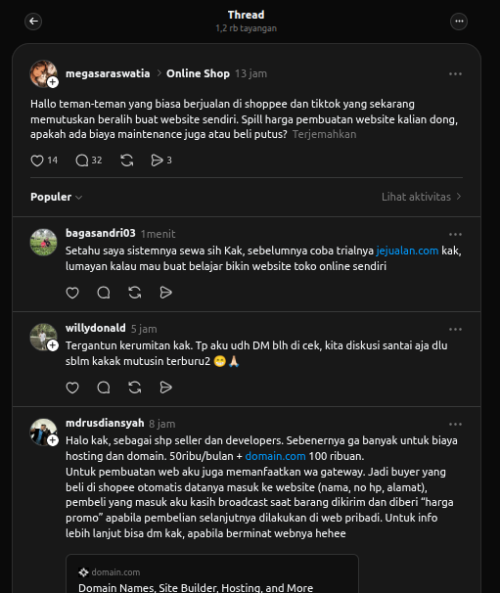
Task: Repost megasaraswatia's main post
Action: tap(127, 160)
